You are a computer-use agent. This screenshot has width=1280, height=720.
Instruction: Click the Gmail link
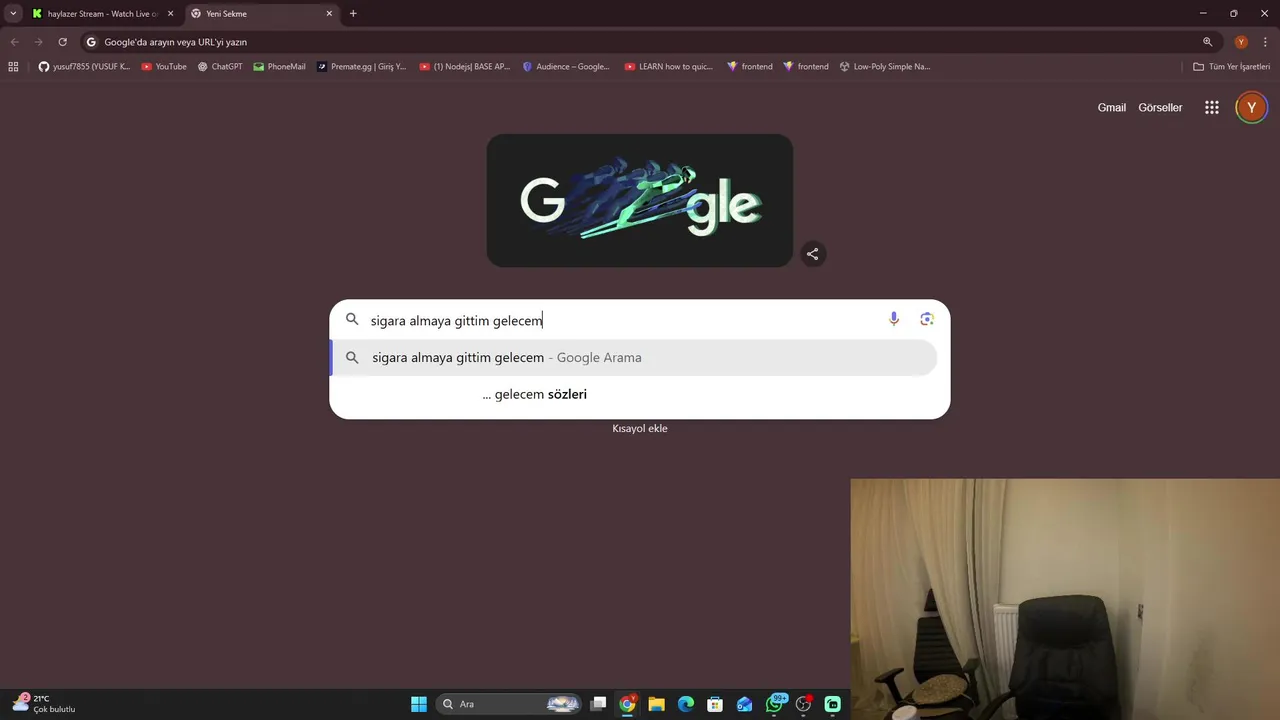point(1112,108)
